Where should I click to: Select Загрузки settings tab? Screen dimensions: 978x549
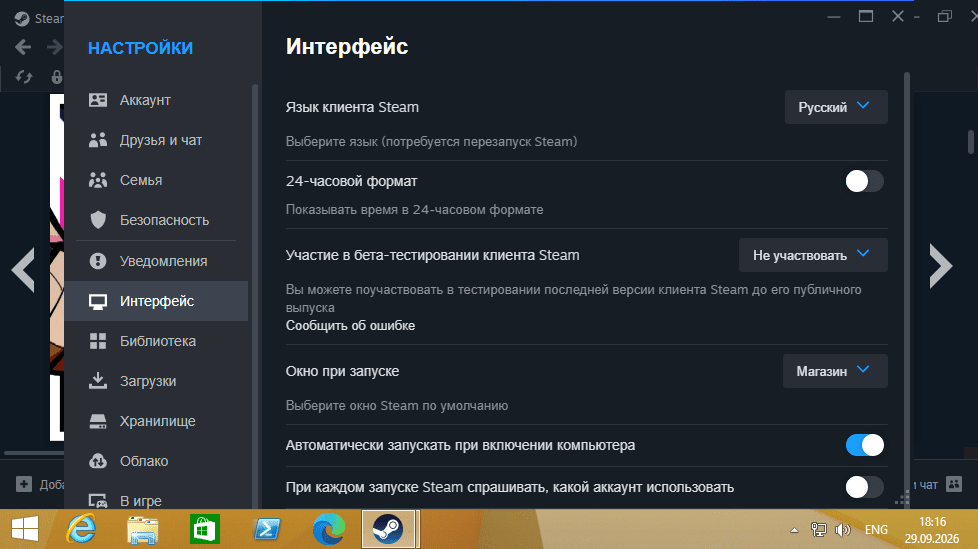[156, 381]
